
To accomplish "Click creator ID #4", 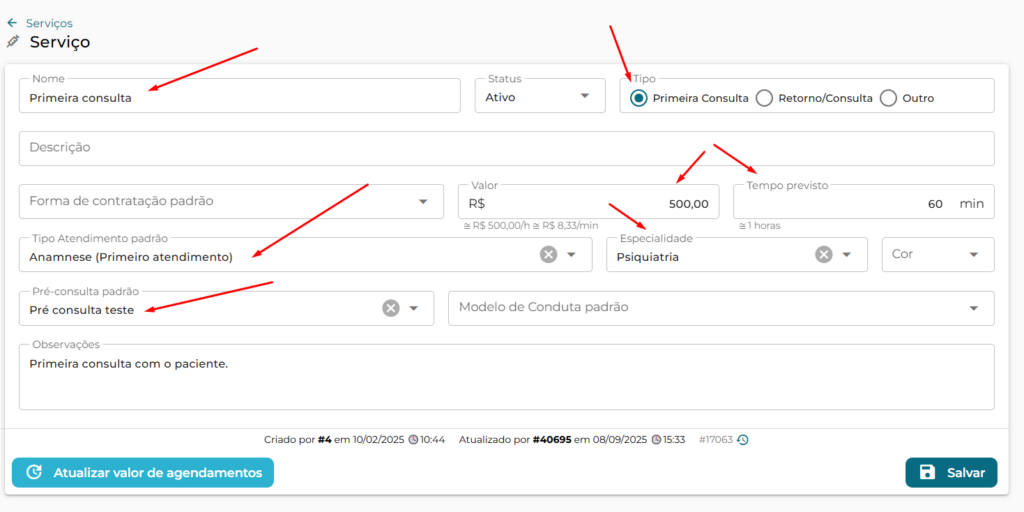I will [x=325, y=440].
